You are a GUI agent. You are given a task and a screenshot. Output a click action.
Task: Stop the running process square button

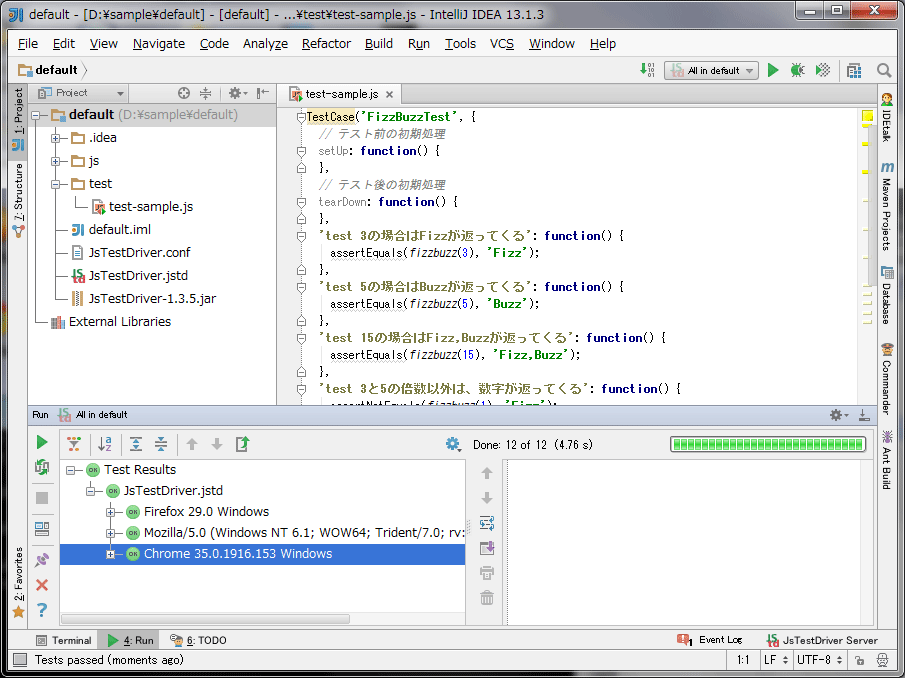click(42, 497)
